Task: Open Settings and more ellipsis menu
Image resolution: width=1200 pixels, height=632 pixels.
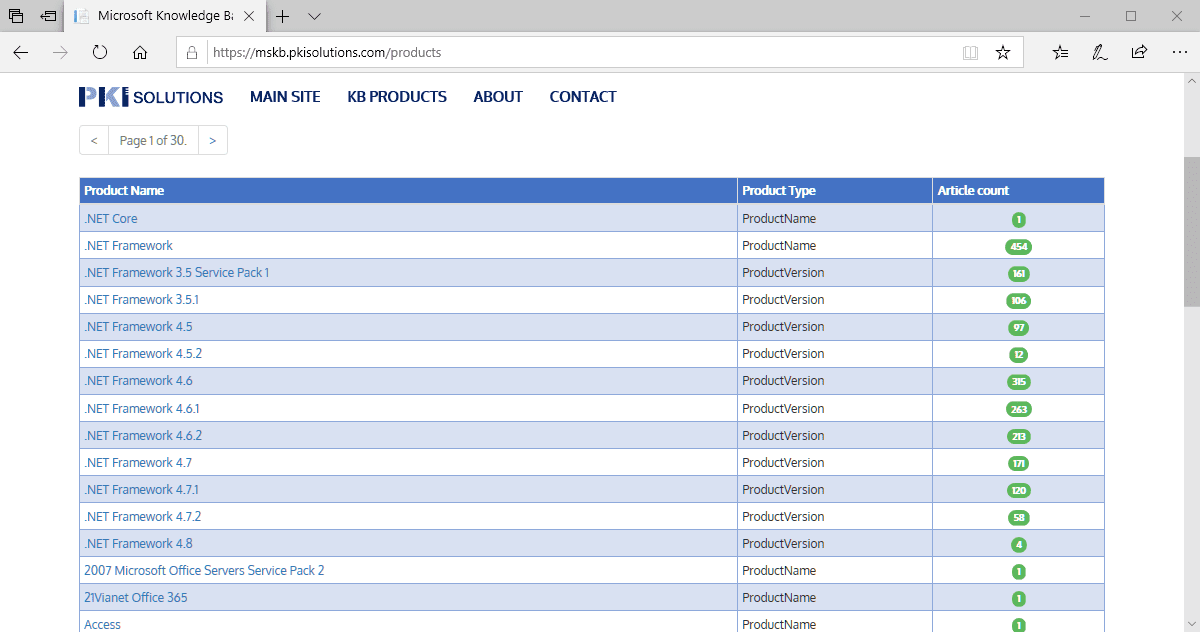Action: [x=1178, y=52]
